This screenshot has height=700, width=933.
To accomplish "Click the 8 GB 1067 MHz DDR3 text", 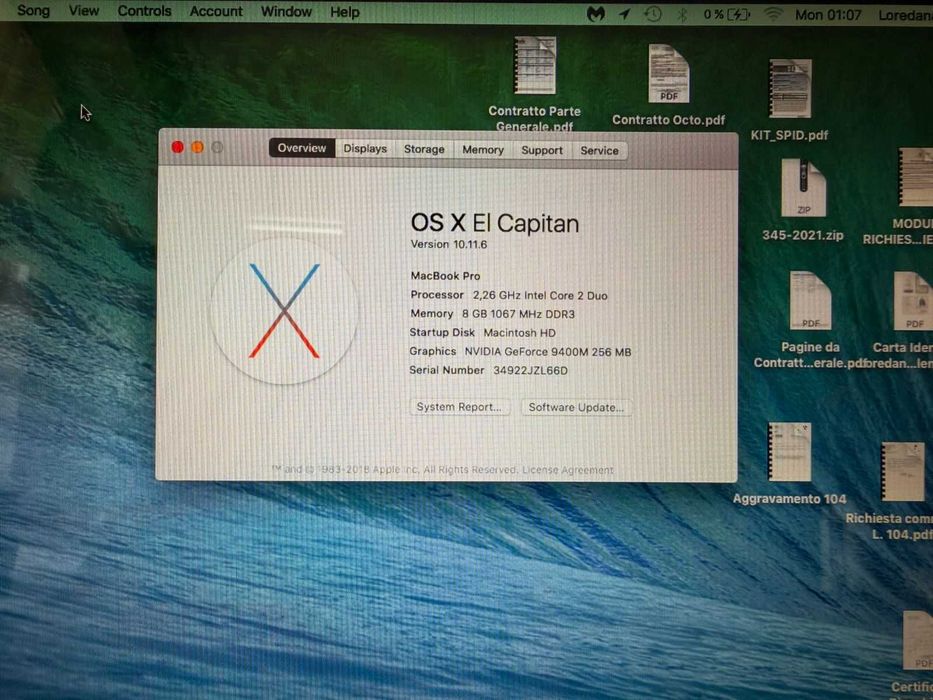I will coord(518,314).
